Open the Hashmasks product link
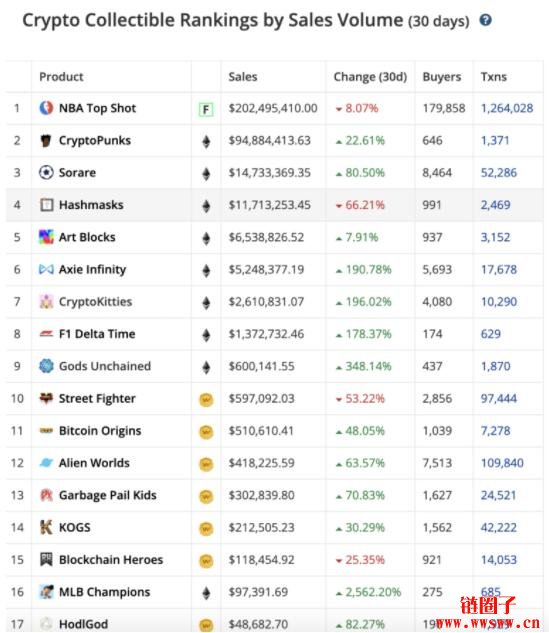The width and height of the screenshot is (549, 633). [91, 205]
